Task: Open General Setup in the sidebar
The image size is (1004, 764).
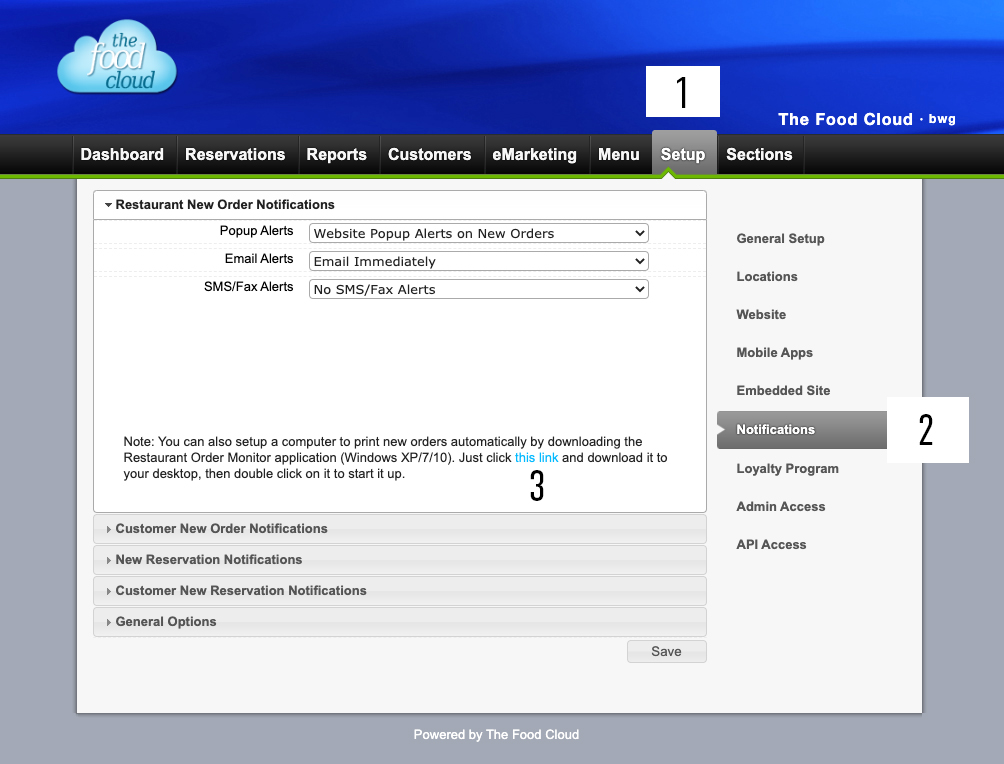Action: click(x=781, y=238)
